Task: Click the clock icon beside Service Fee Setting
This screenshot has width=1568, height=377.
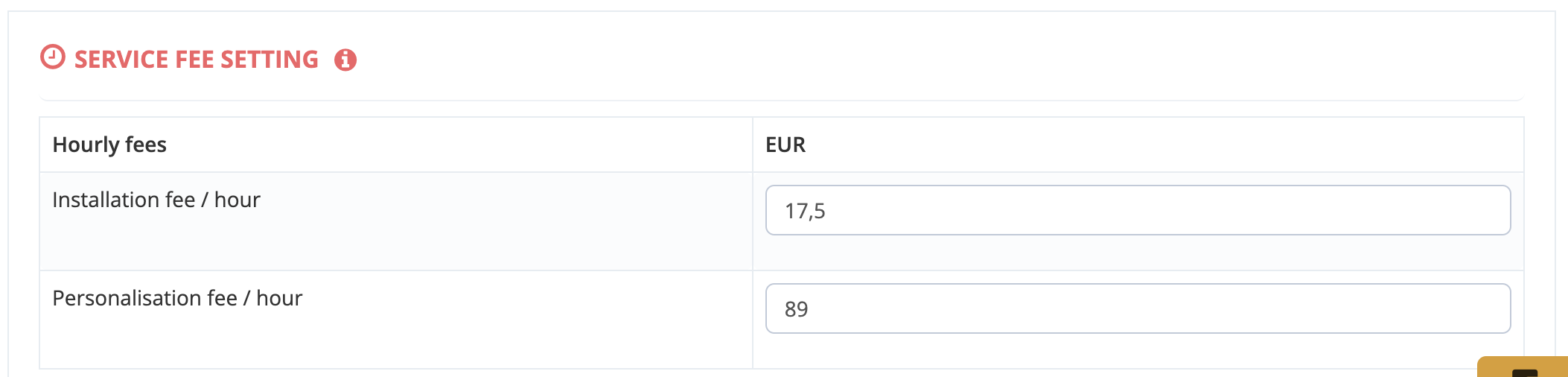Action: pyautogui.click(x=53, y=57)
